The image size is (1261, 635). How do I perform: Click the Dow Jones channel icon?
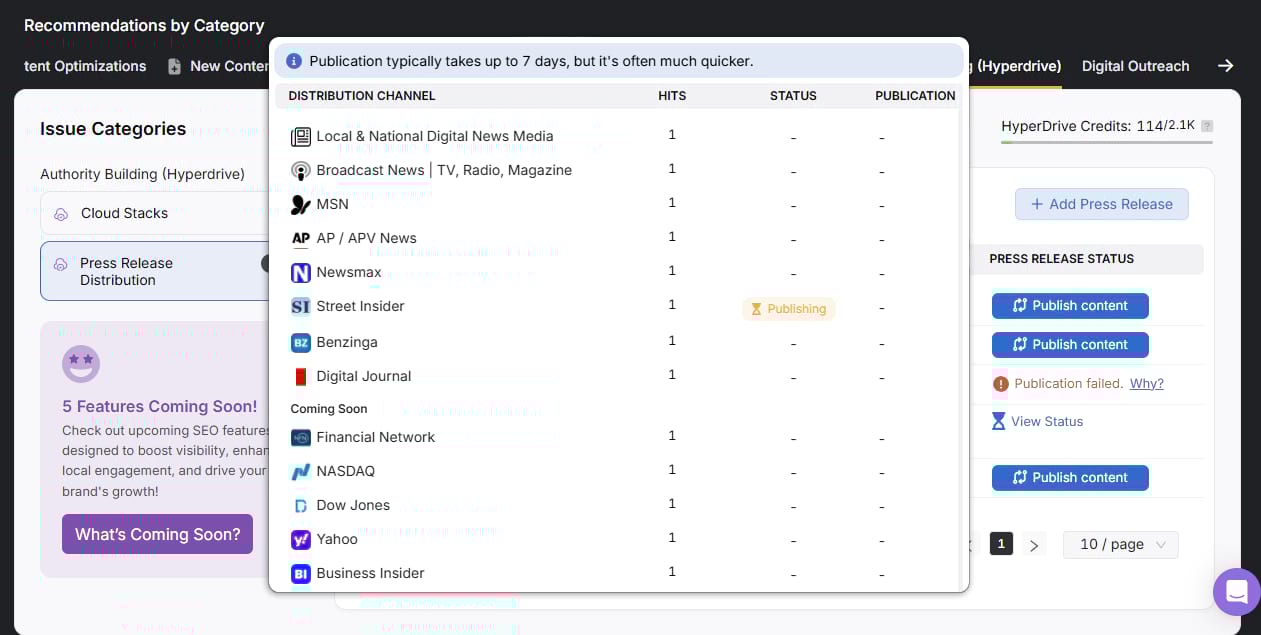click(301, 505)
